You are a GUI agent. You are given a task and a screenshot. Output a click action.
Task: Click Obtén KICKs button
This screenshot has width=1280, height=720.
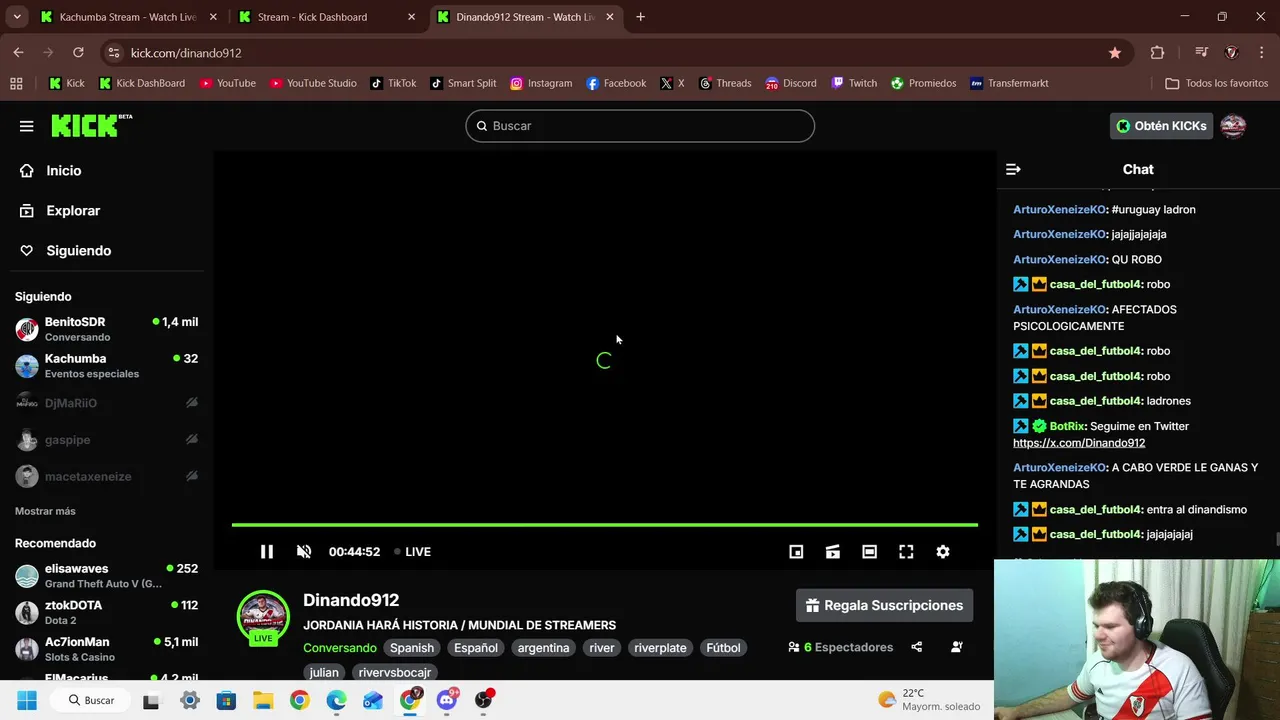1161,126
